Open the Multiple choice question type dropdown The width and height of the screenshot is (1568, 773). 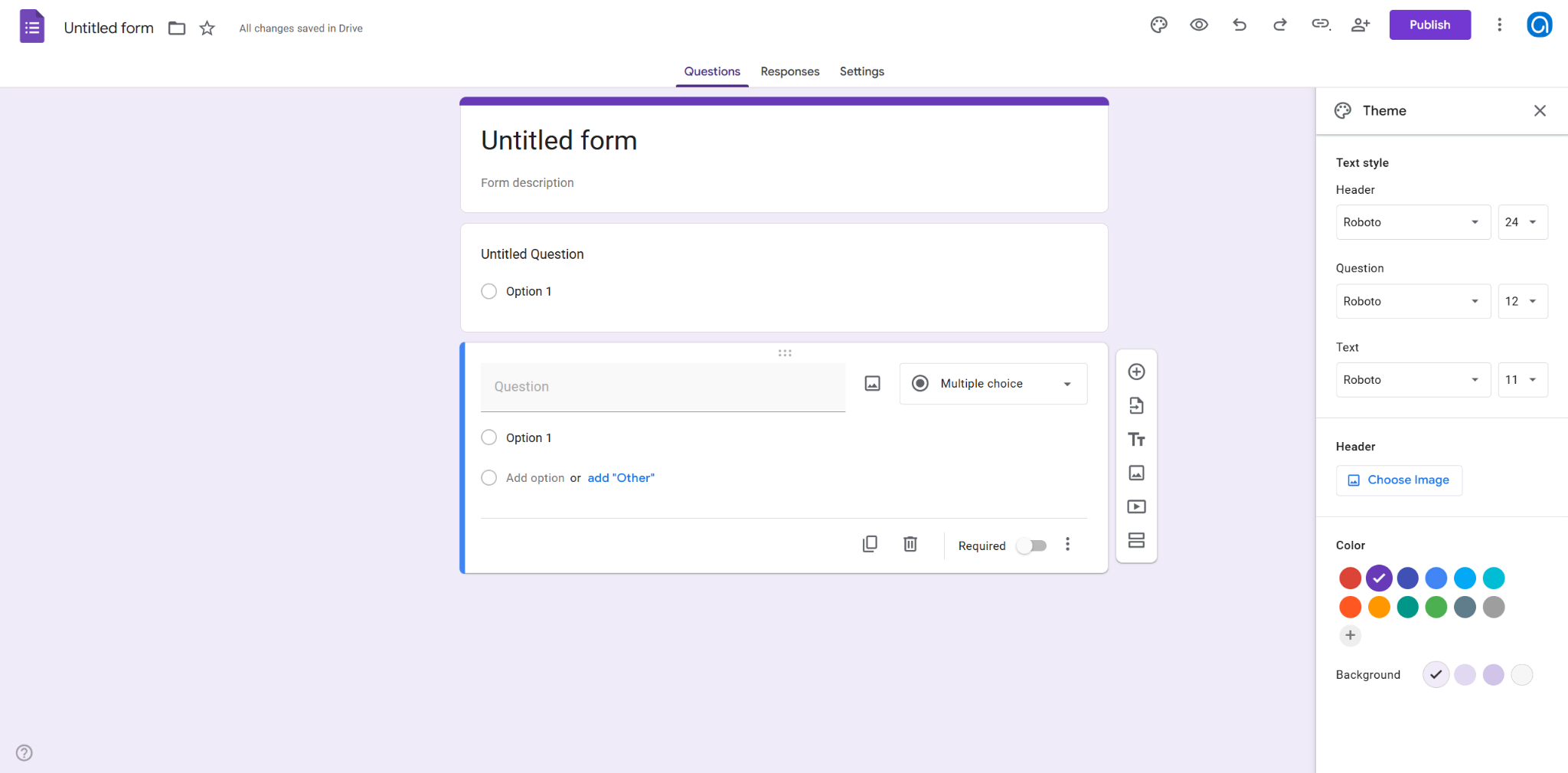(993, 384)
